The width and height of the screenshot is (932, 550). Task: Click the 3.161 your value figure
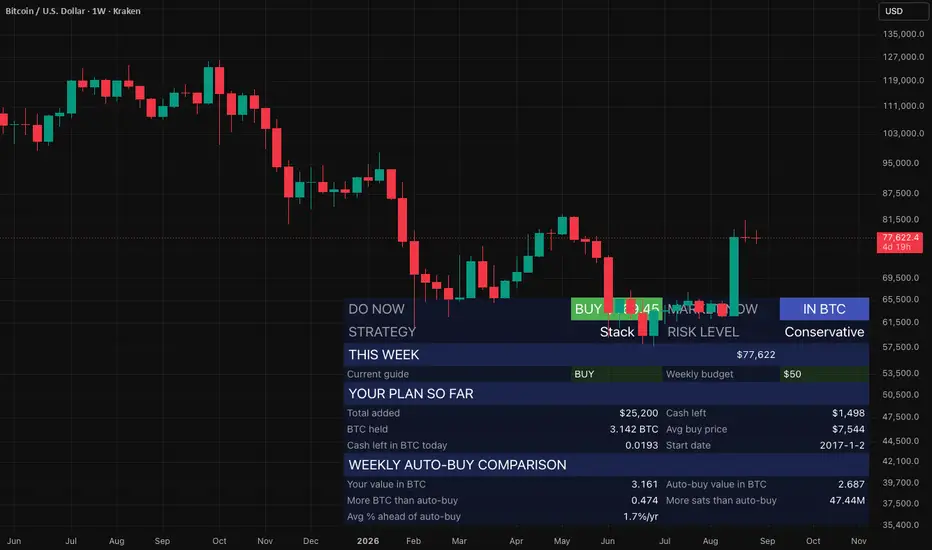coord(645,485)
